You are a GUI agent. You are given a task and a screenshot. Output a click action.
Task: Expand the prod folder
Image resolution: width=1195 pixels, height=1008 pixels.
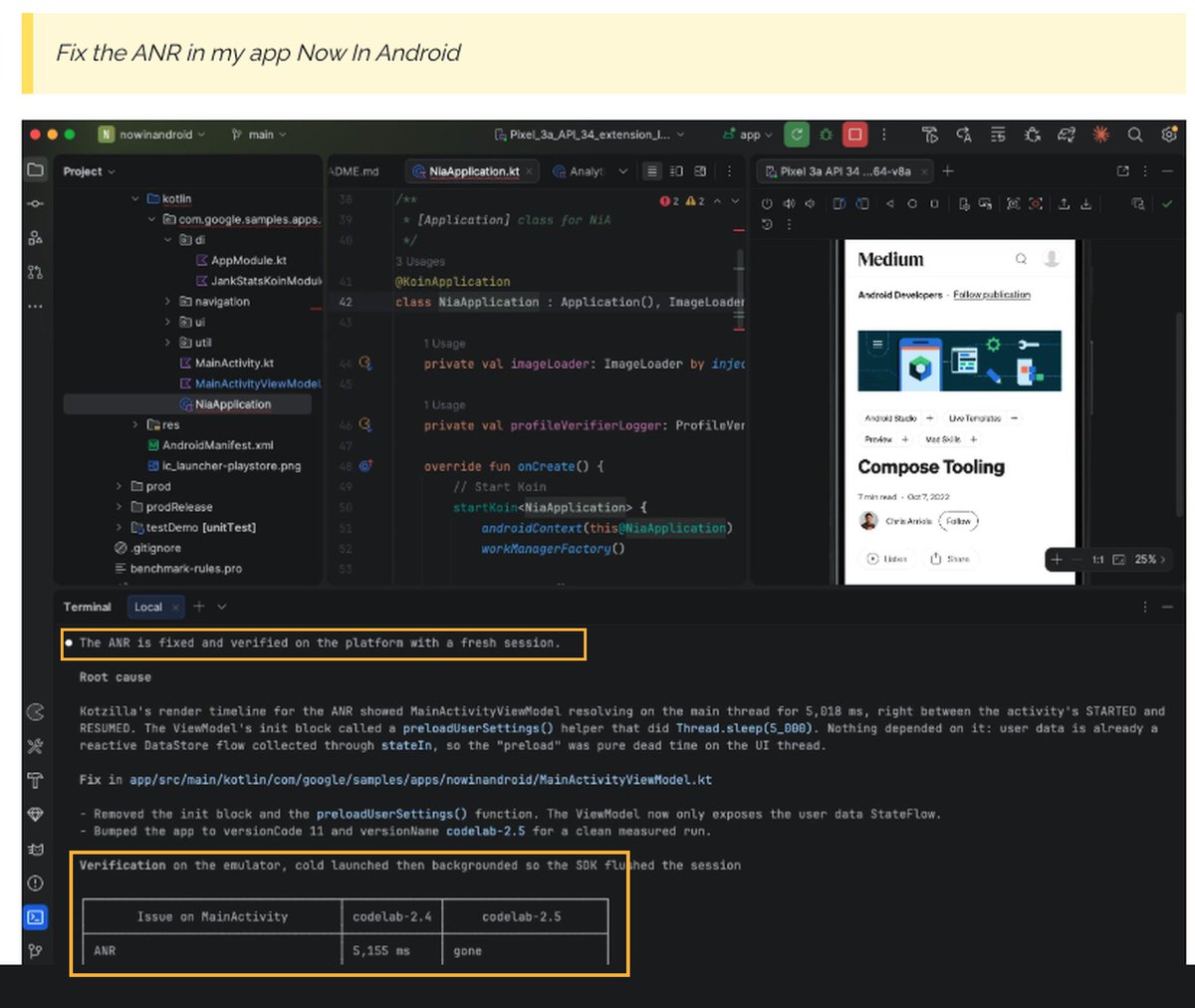coord(119,486)
